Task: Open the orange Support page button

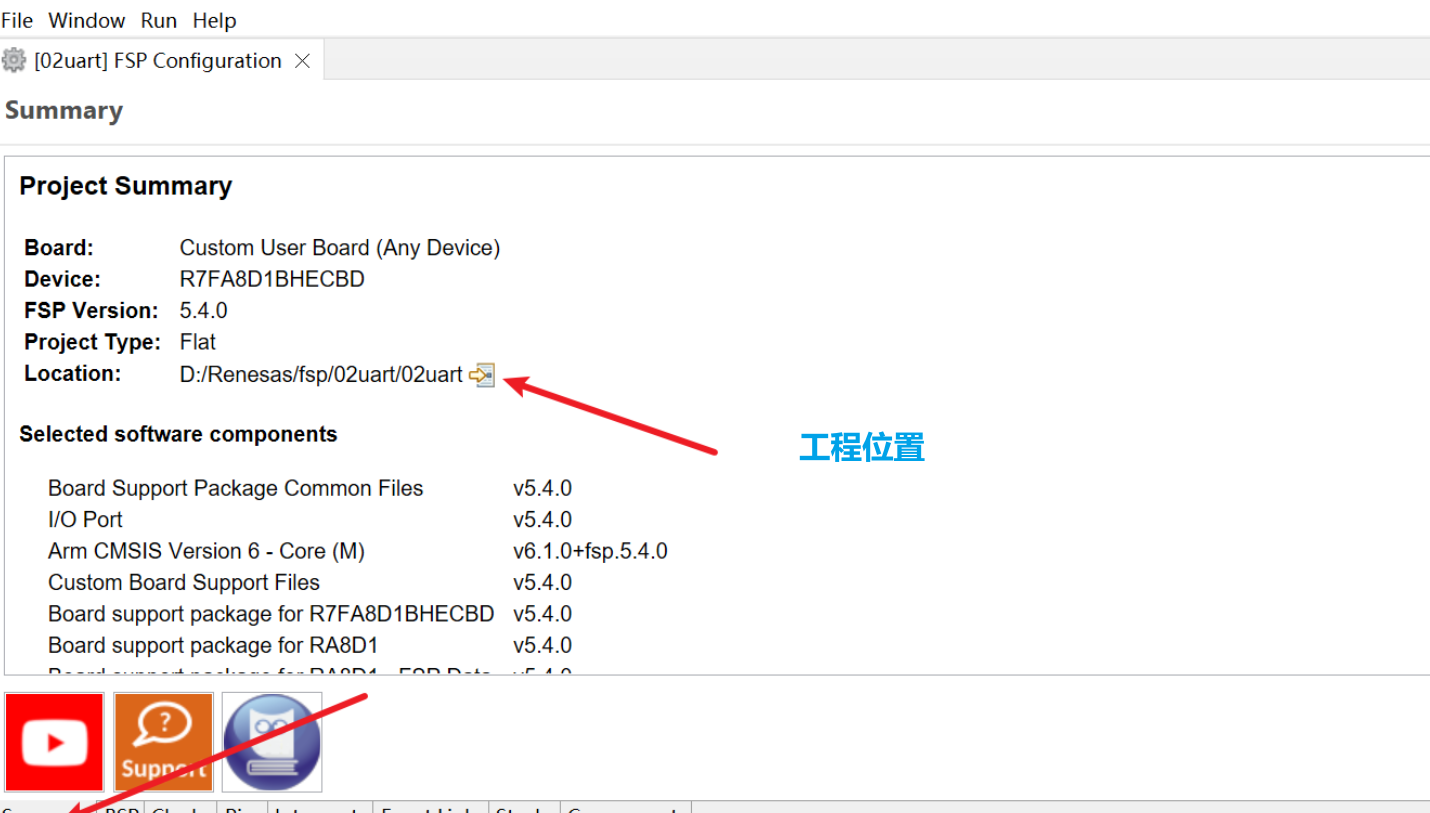Action: [163, 742]
